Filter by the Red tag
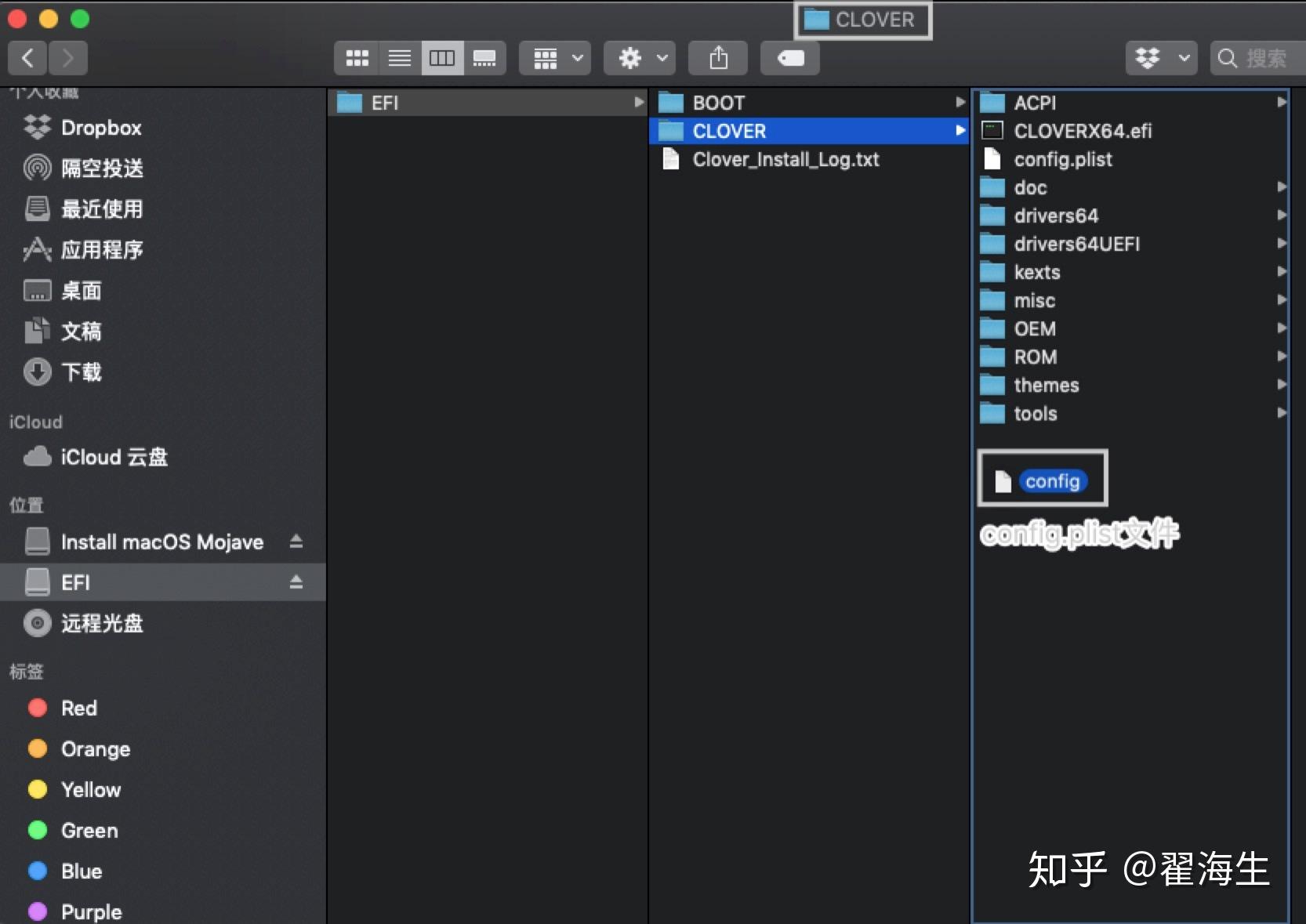1306x924 pixels. (163, 708)
